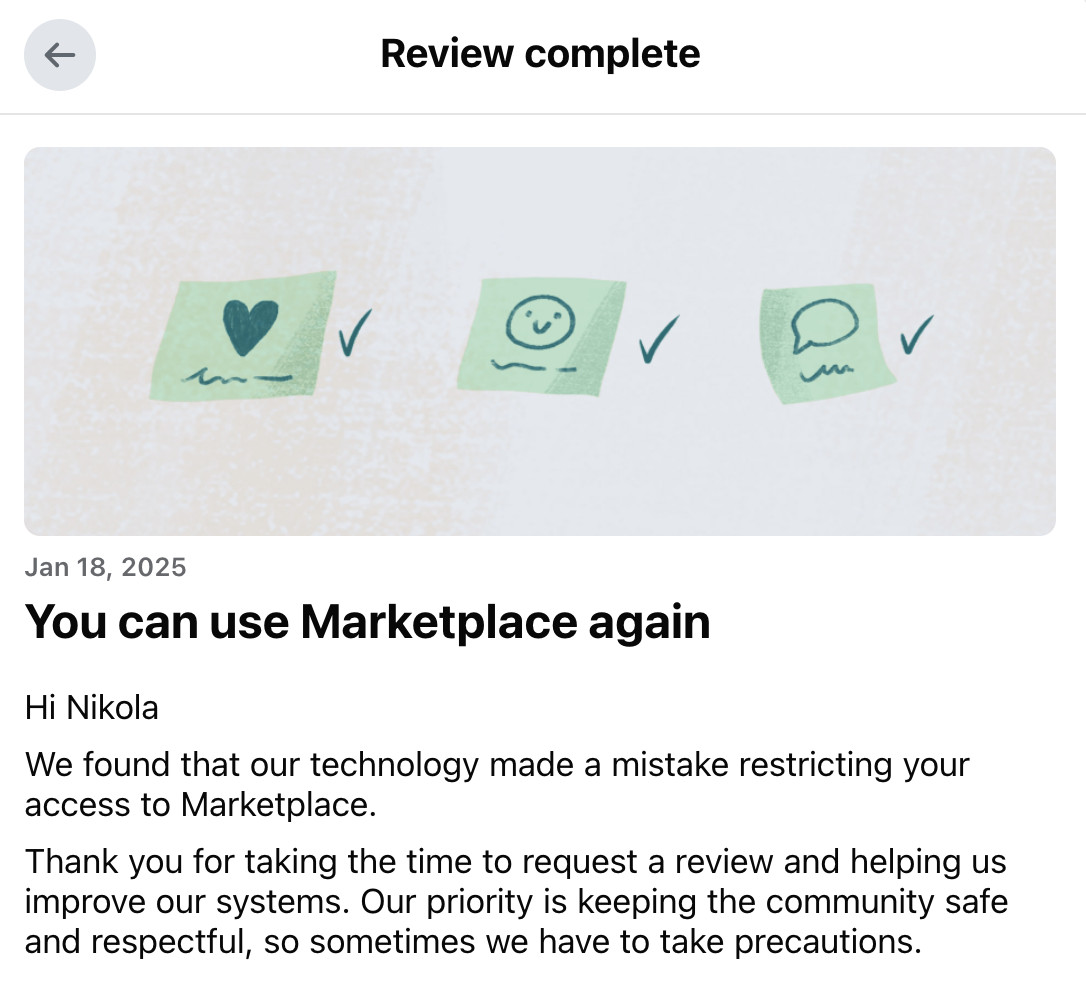Viewport: 1086px width, 984px height.
Task: Click the sometimes we have to take precautions line
Action: 474,942
